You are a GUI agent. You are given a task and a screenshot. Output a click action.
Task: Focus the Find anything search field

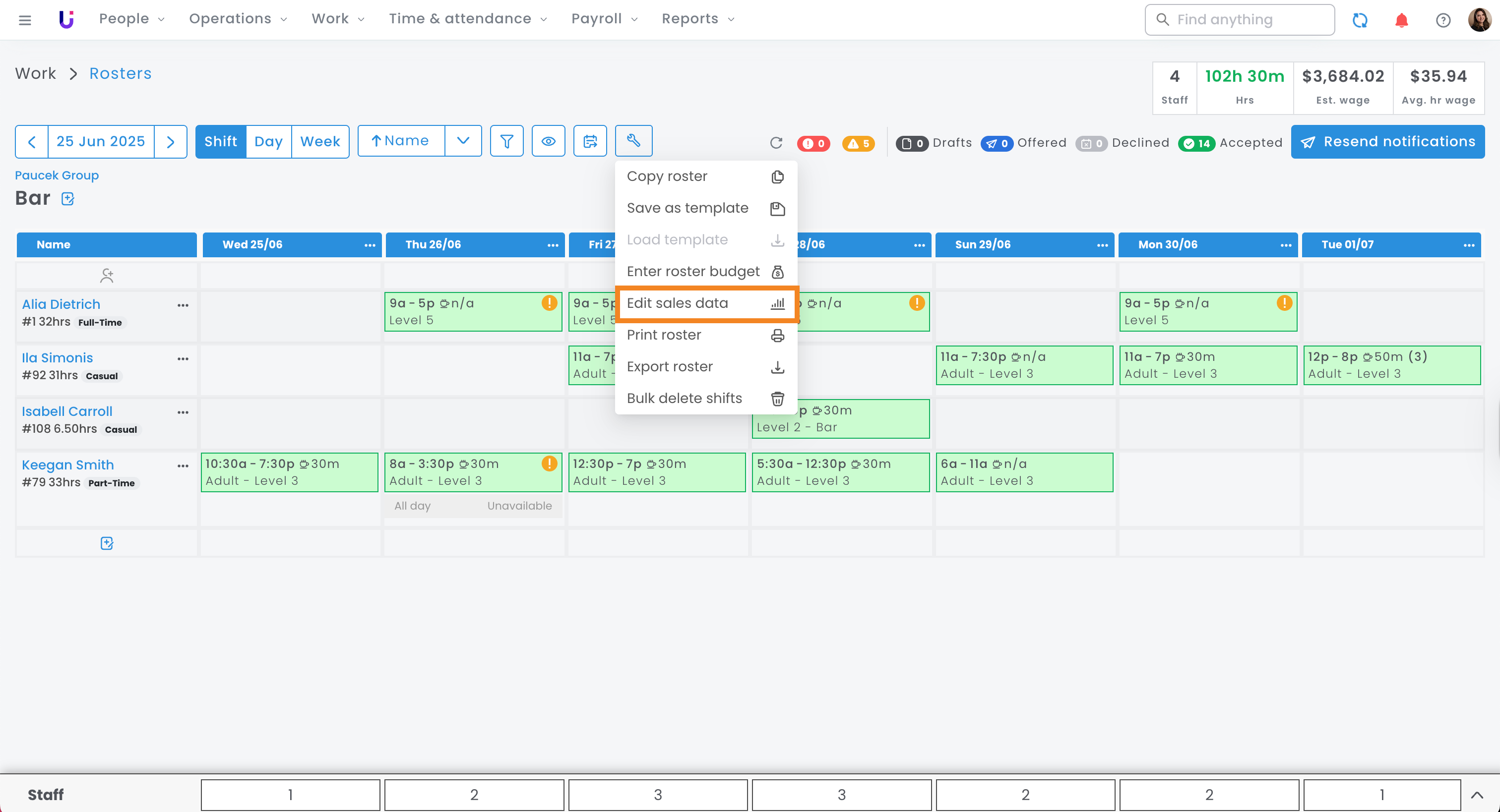coord(1239,20)
